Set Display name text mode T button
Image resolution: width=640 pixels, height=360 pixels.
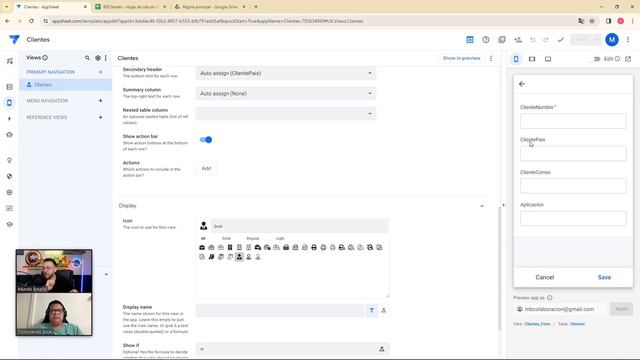[x=371, y=311]
